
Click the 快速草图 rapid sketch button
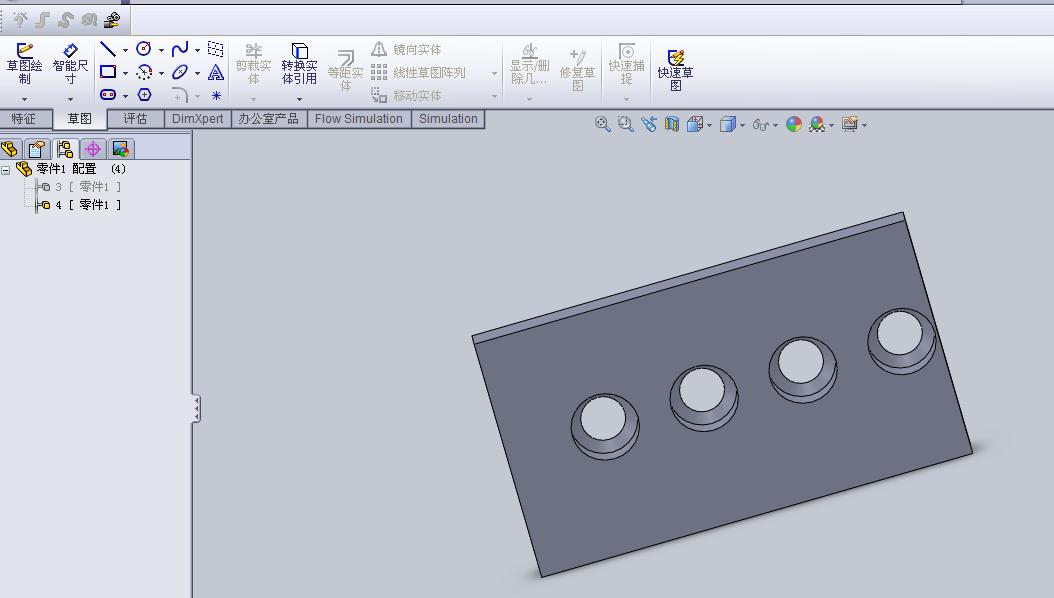(675, 70)
